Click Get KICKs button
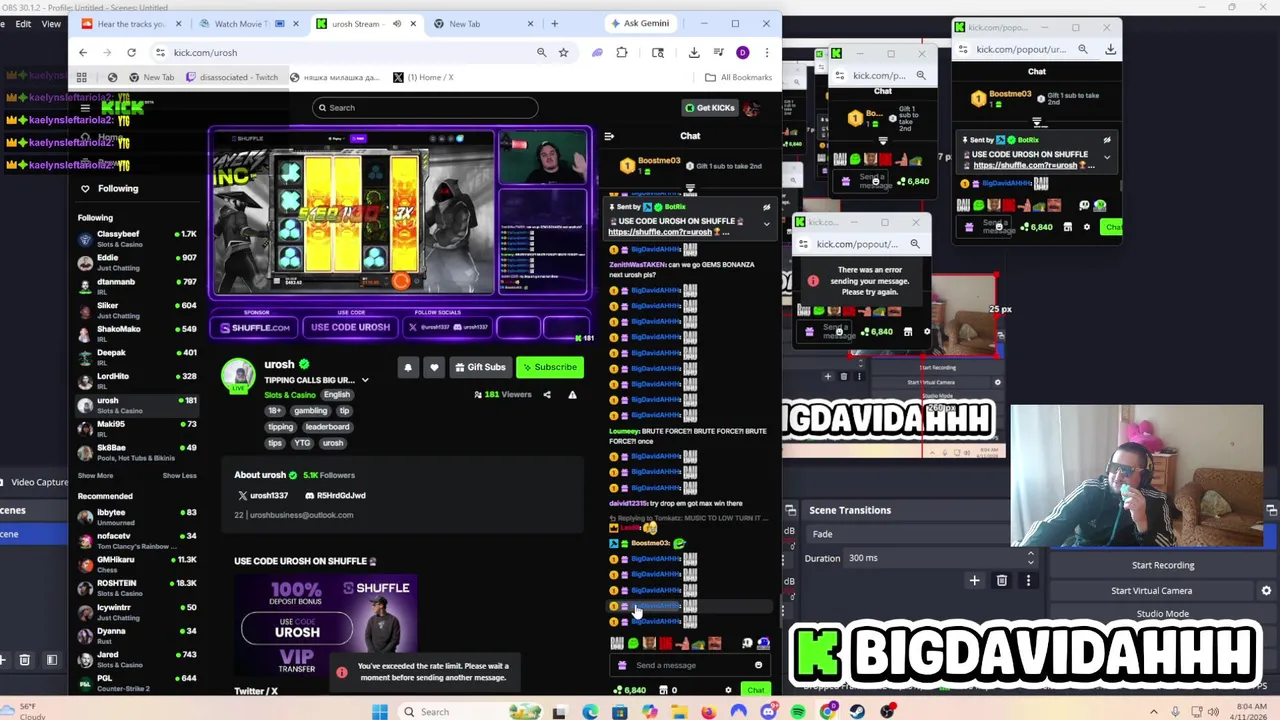This screenshot has width=1280, height=720. pos(710,107)
